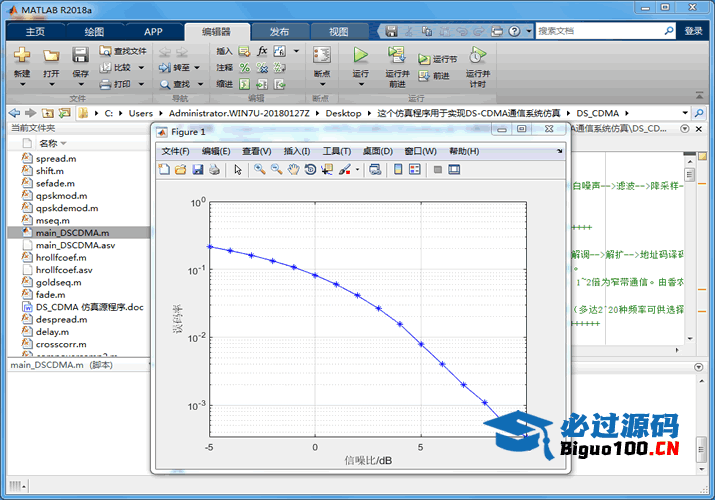The image size is (715, 500).
Task: Select the Pan hand tool
Action: pos(293,170)
